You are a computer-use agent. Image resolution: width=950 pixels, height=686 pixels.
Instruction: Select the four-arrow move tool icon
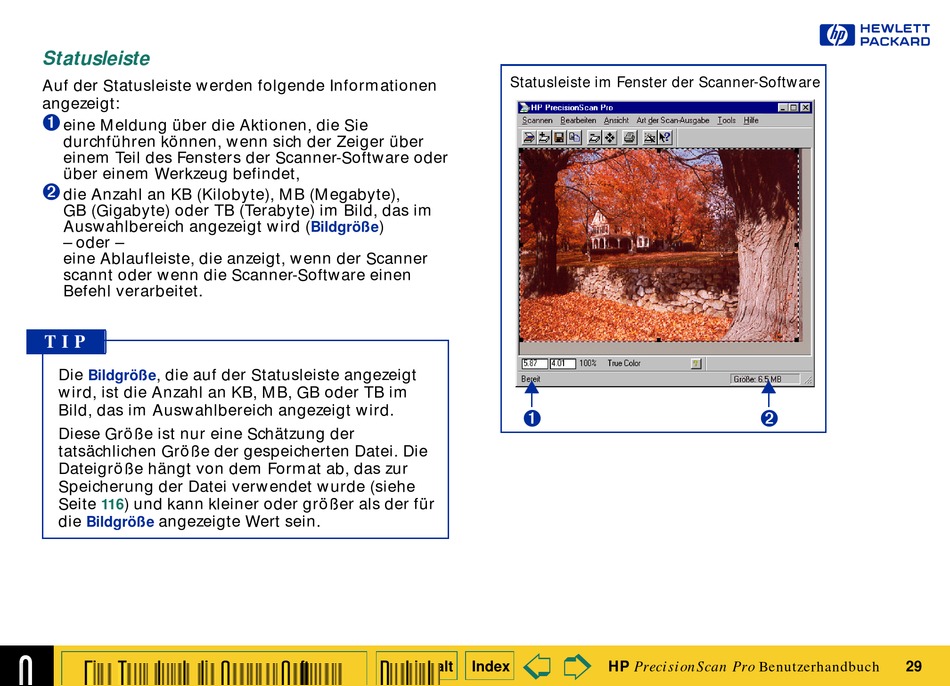(x=610, y=138)
